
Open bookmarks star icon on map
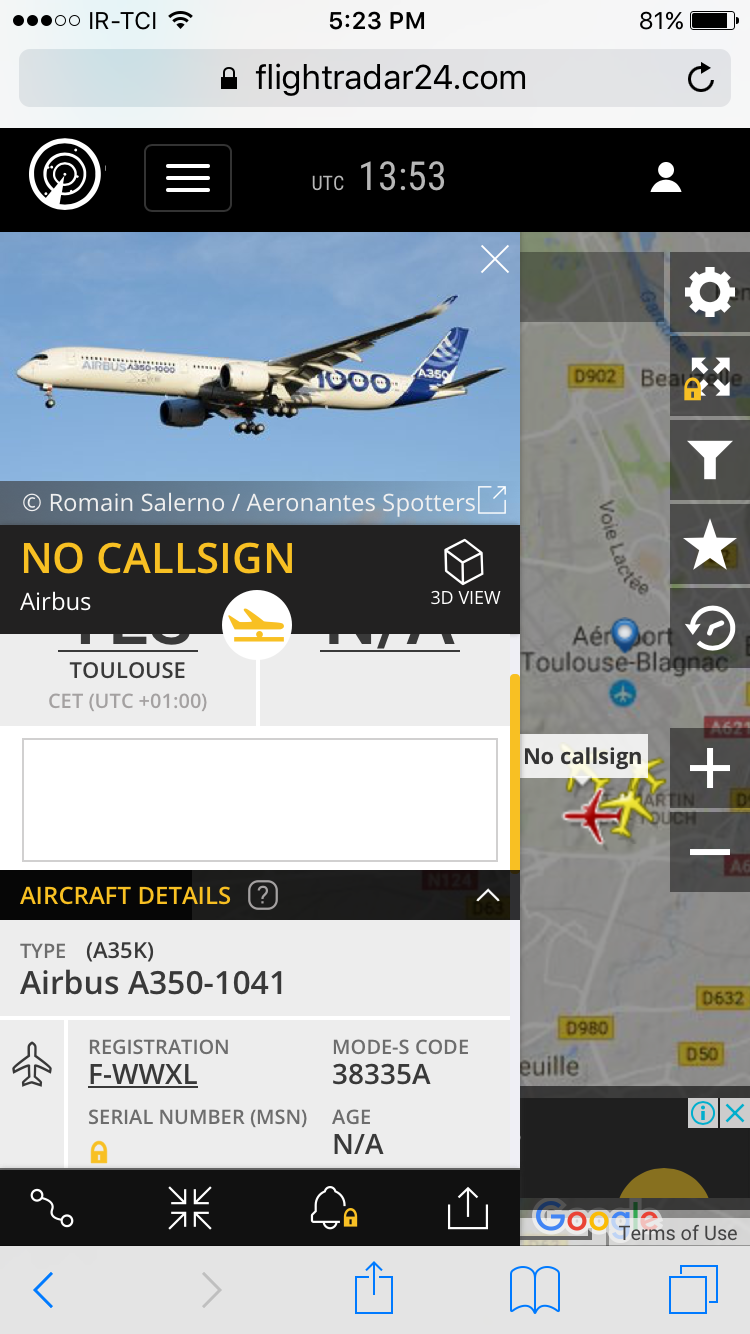point(710,545)
